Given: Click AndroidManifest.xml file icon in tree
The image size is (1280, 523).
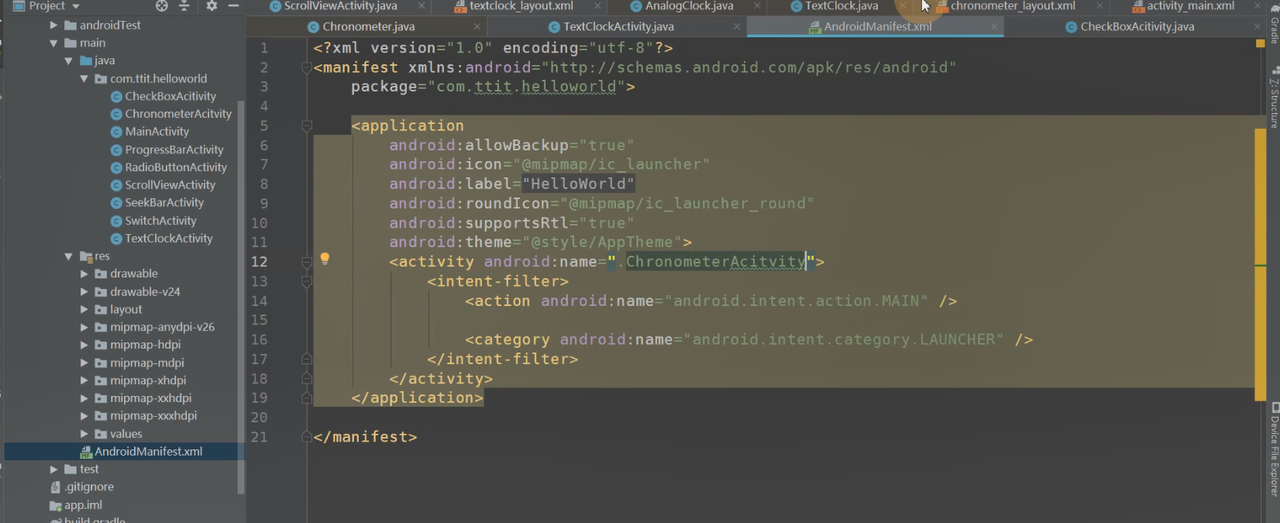Looking at the screenshot, I should 86,452.
